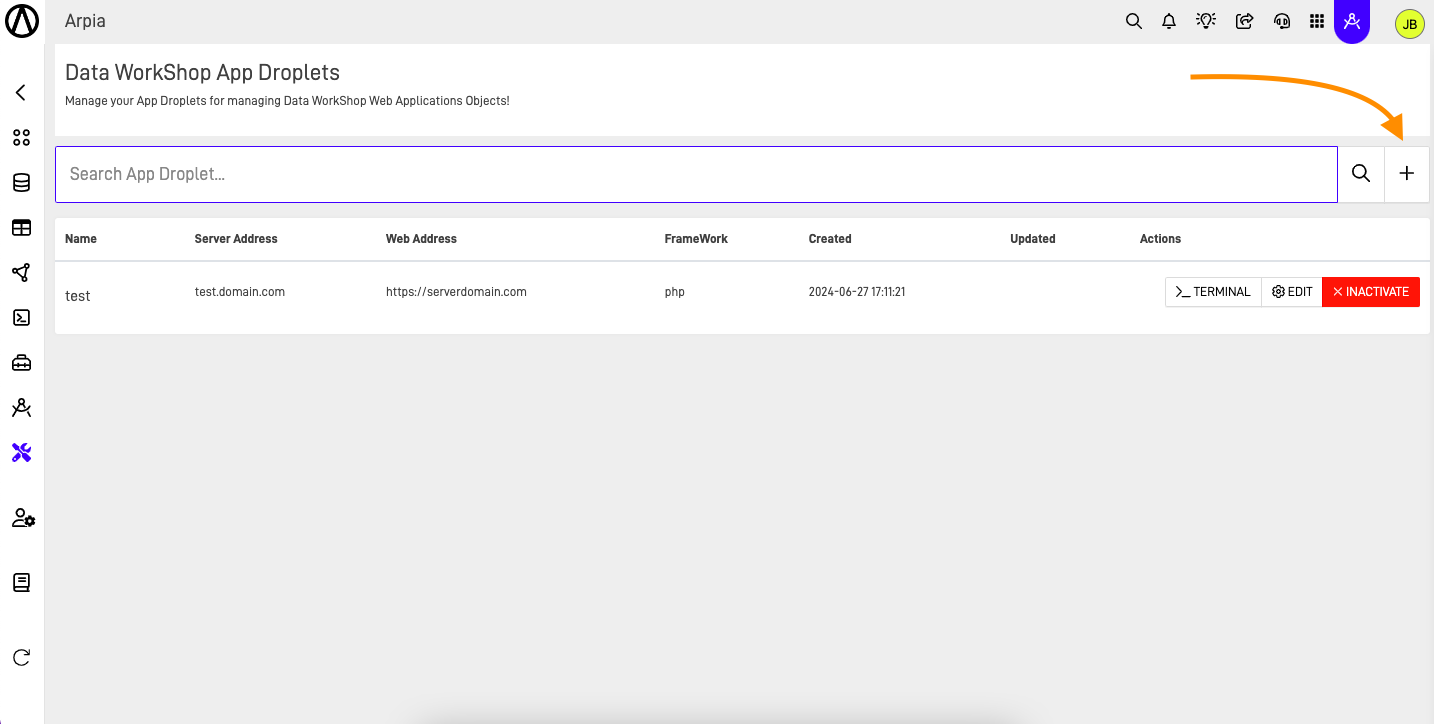
Task: Inactivate the test droplet
Action: [x=1371, y=292]
